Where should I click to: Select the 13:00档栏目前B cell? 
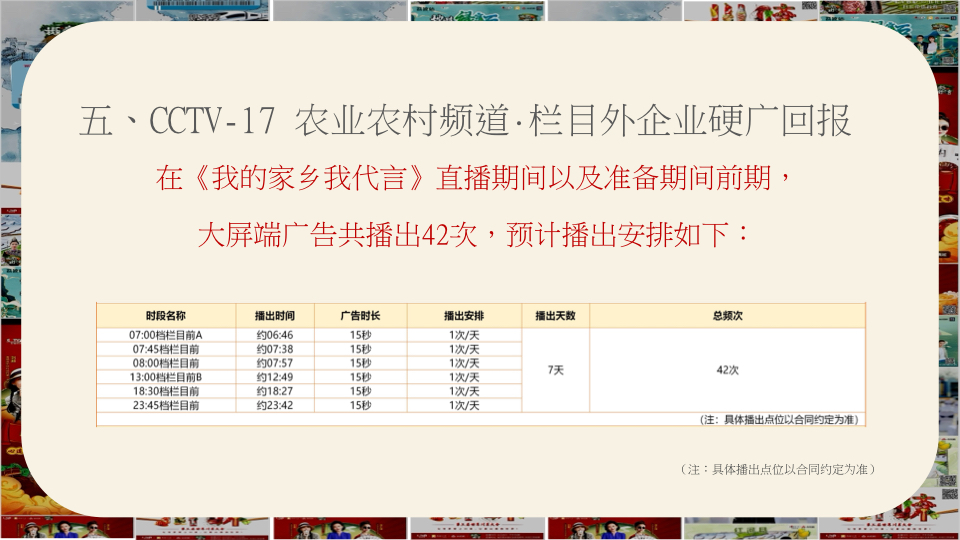click(x=166, y=377)
